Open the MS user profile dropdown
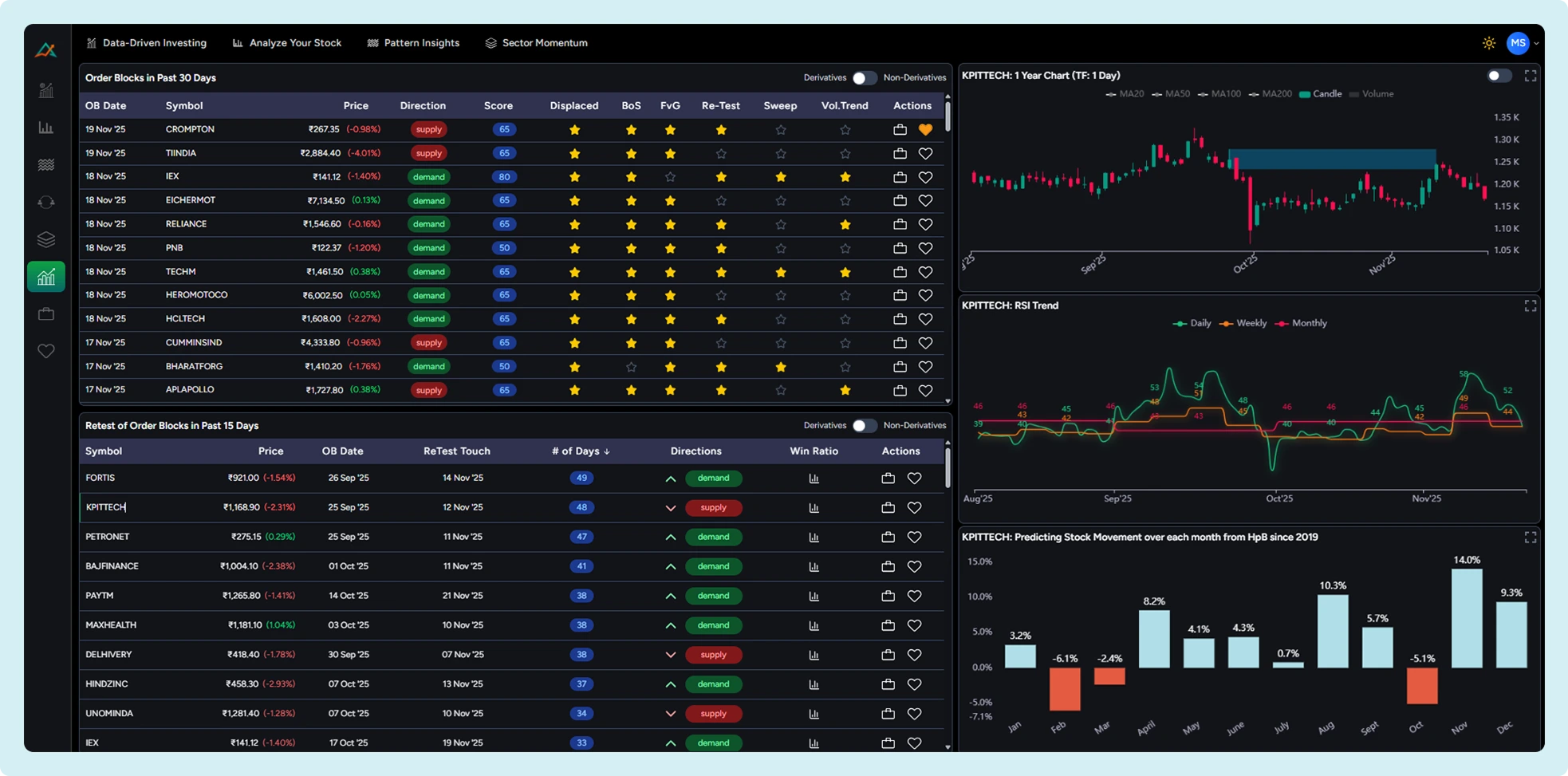Image resolution: width=1568 pixels, height=776 pixels. point(1519,43)
